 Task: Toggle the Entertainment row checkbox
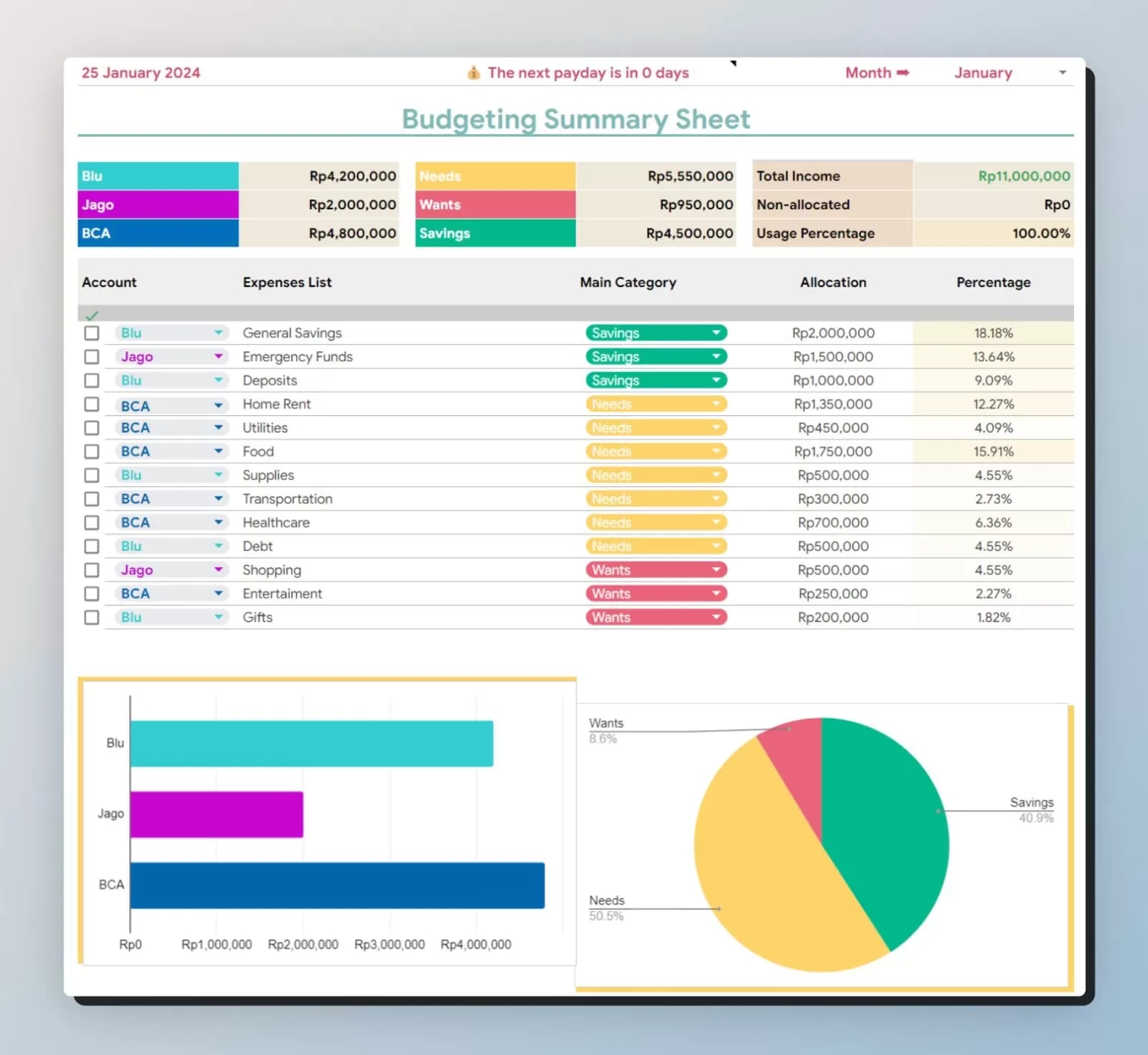(x=92, y=594)
